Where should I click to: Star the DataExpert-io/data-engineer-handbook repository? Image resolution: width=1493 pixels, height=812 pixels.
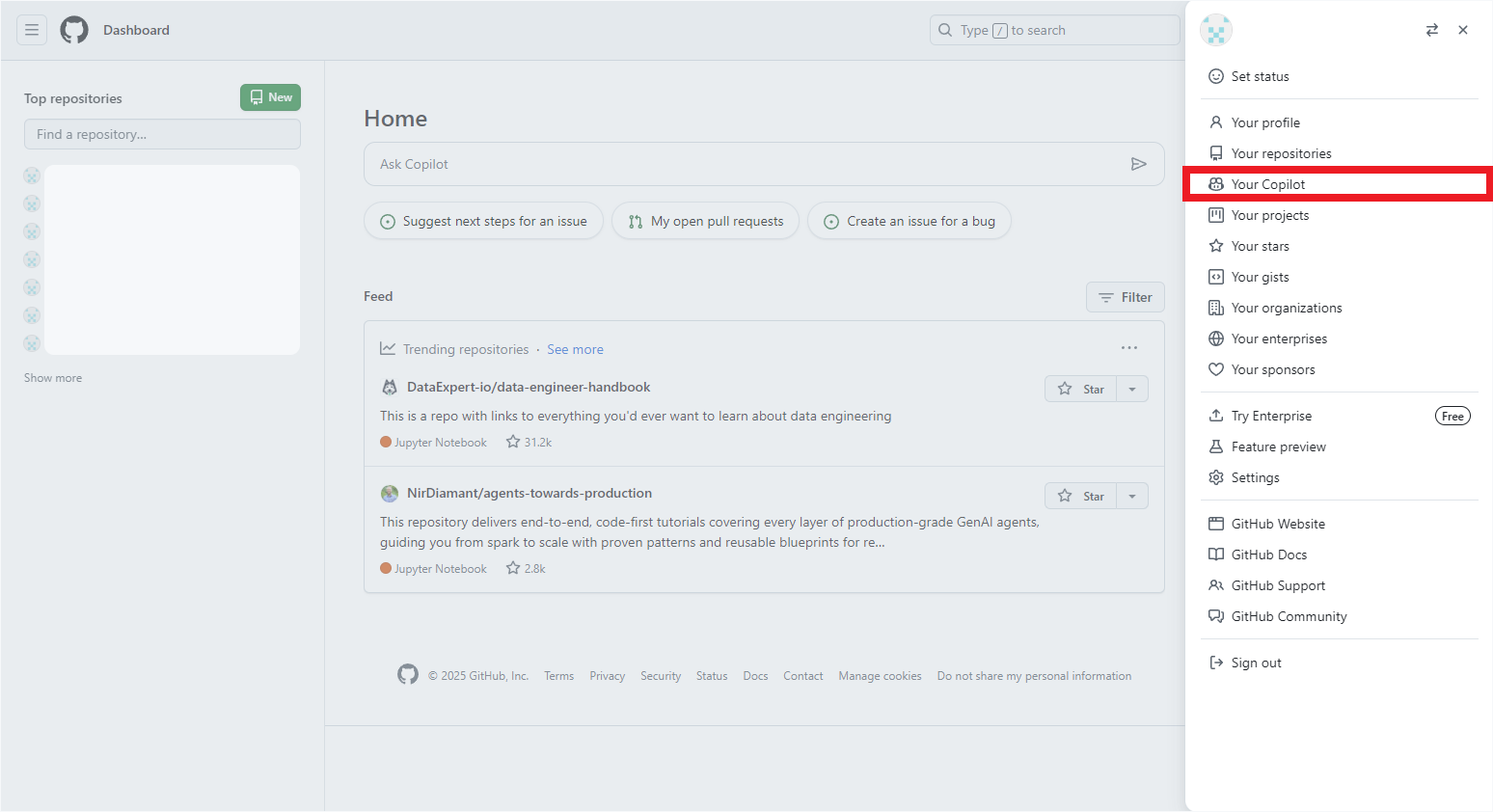coord(1080,389)
